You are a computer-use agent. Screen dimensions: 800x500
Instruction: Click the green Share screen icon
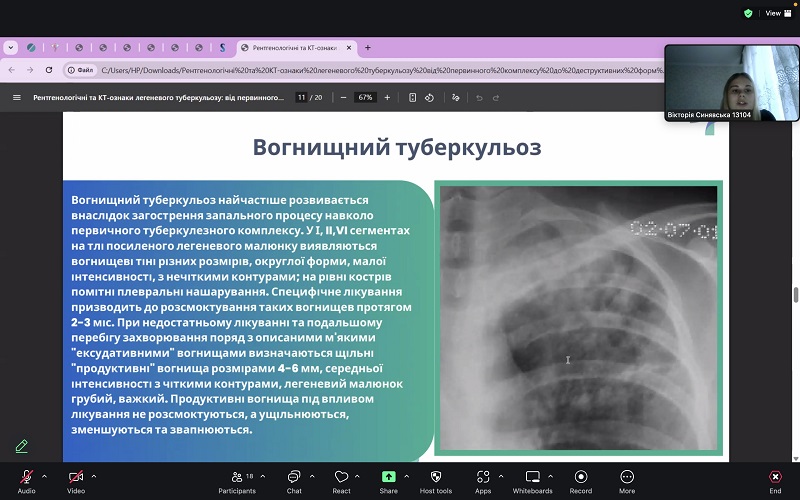click(x=388, y=477)
